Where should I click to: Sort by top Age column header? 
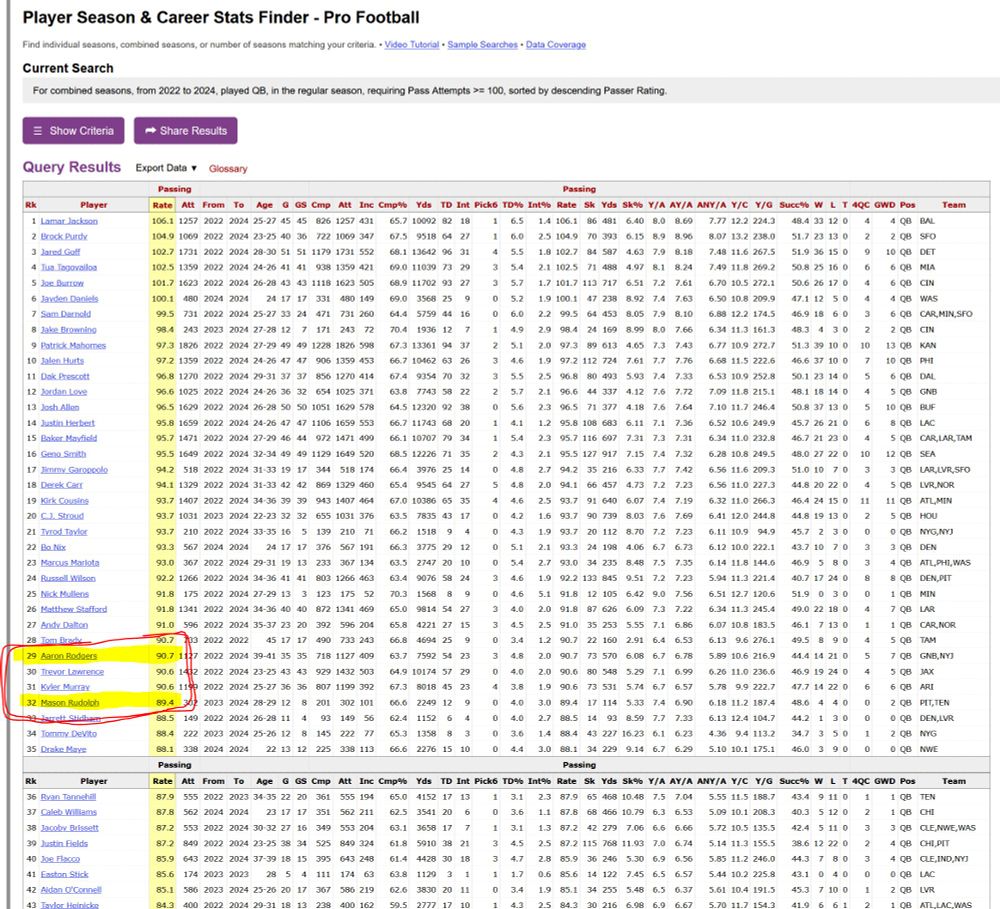pos(264,205)
